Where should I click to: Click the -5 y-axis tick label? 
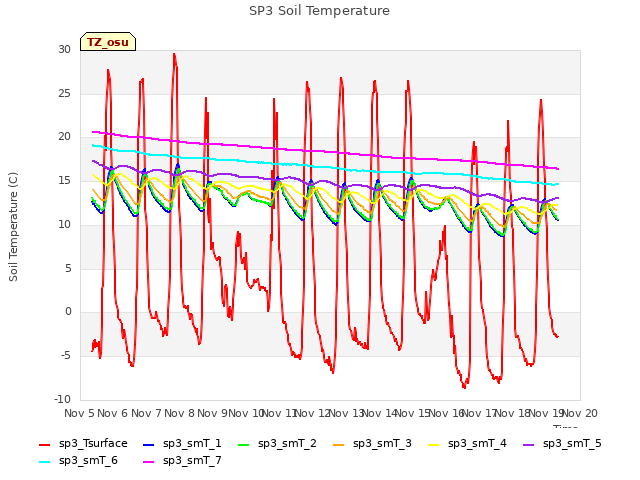[66, 356]
